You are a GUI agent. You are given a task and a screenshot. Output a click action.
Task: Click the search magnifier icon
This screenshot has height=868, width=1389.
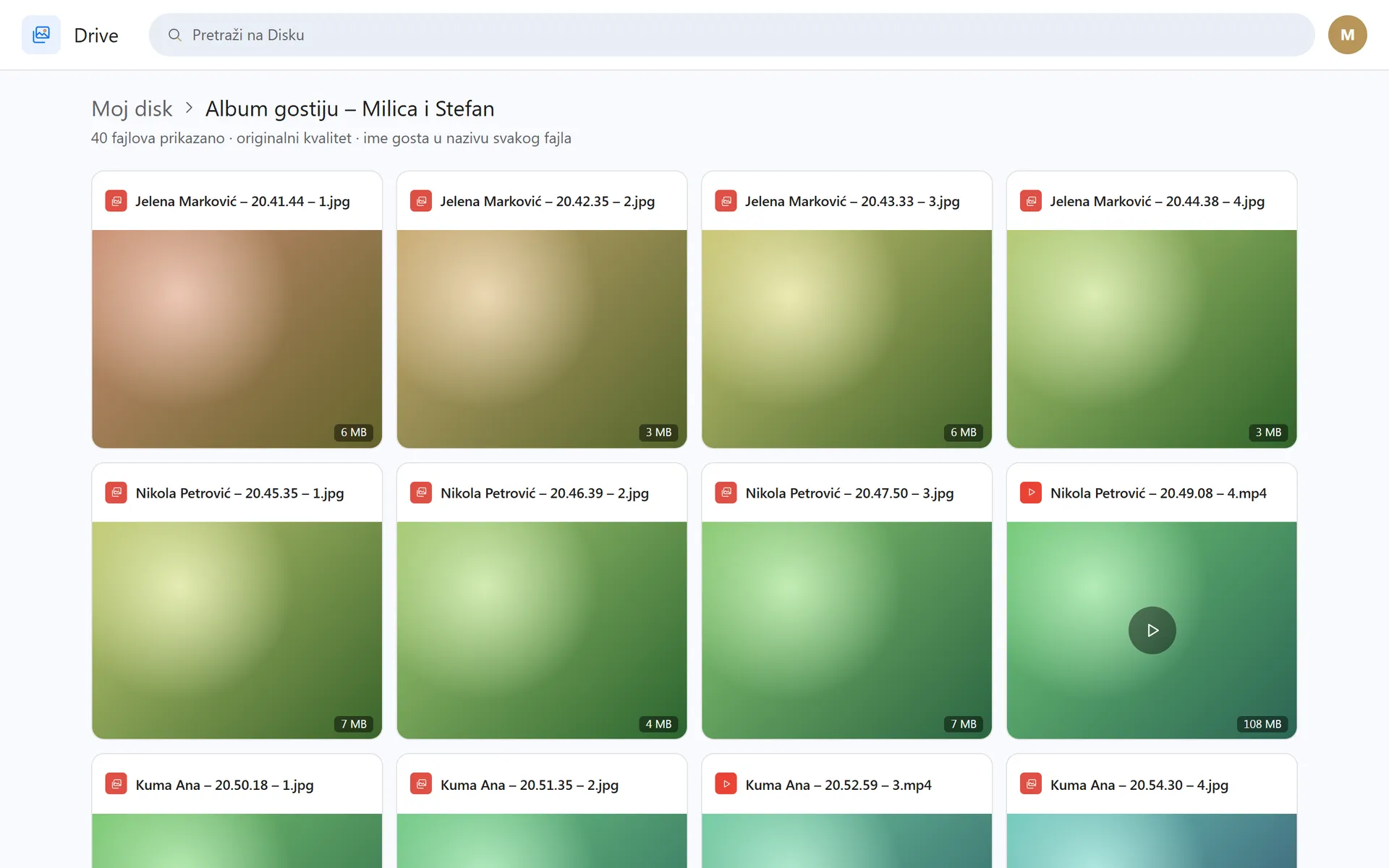(x=174, y=35)
